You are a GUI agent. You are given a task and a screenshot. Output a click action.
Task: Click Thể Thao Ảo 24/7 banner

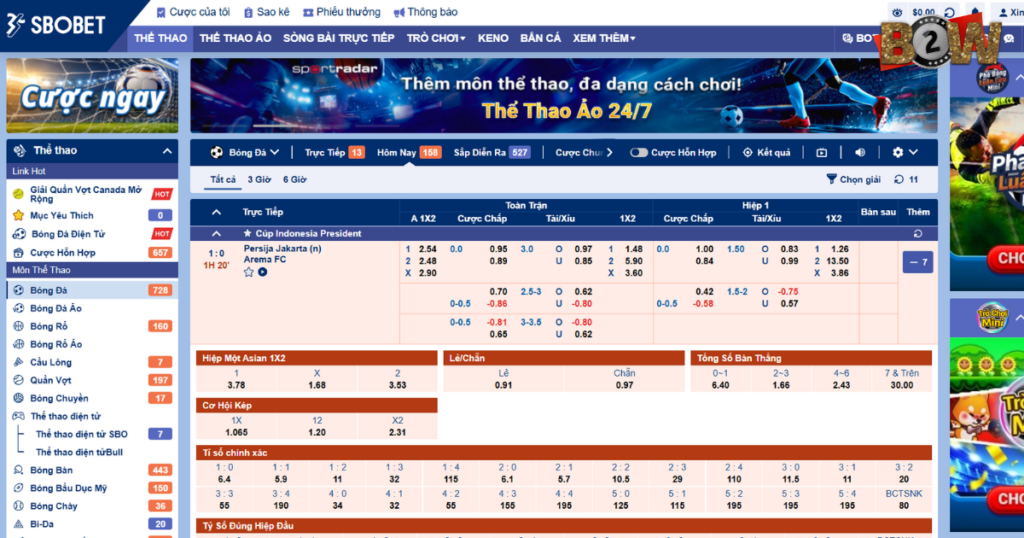pos(564,95)
